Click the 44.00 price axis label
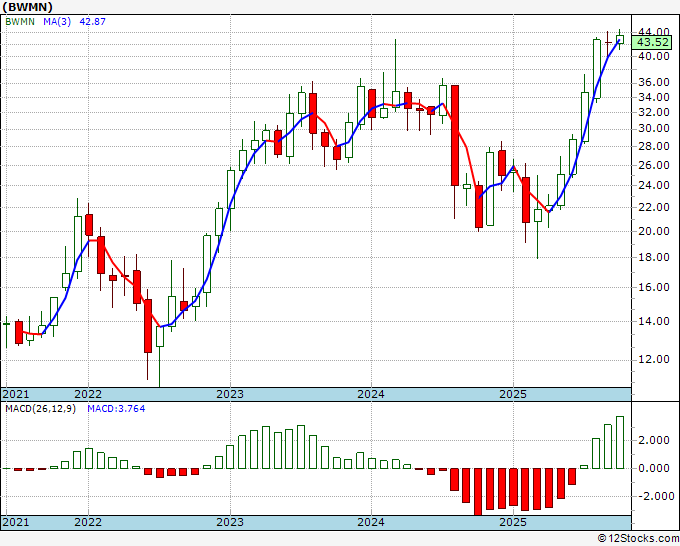The width and height of the screenshot is (680, 546). [653, 32]
